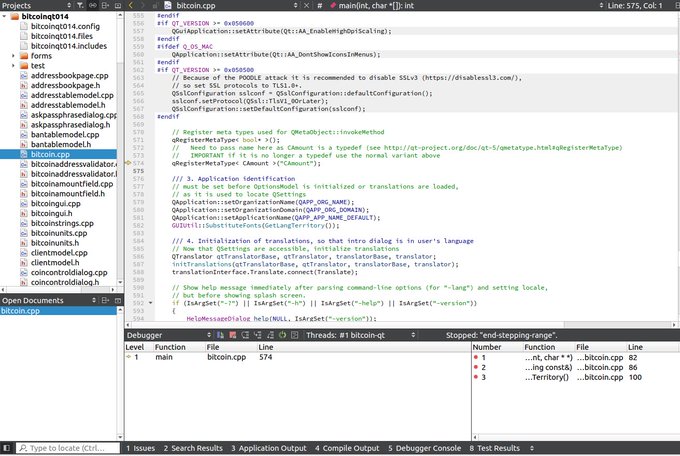Toggle synchronize with editor link icon
The width and height of the screenshot is (680, 456).
[93, 5]
